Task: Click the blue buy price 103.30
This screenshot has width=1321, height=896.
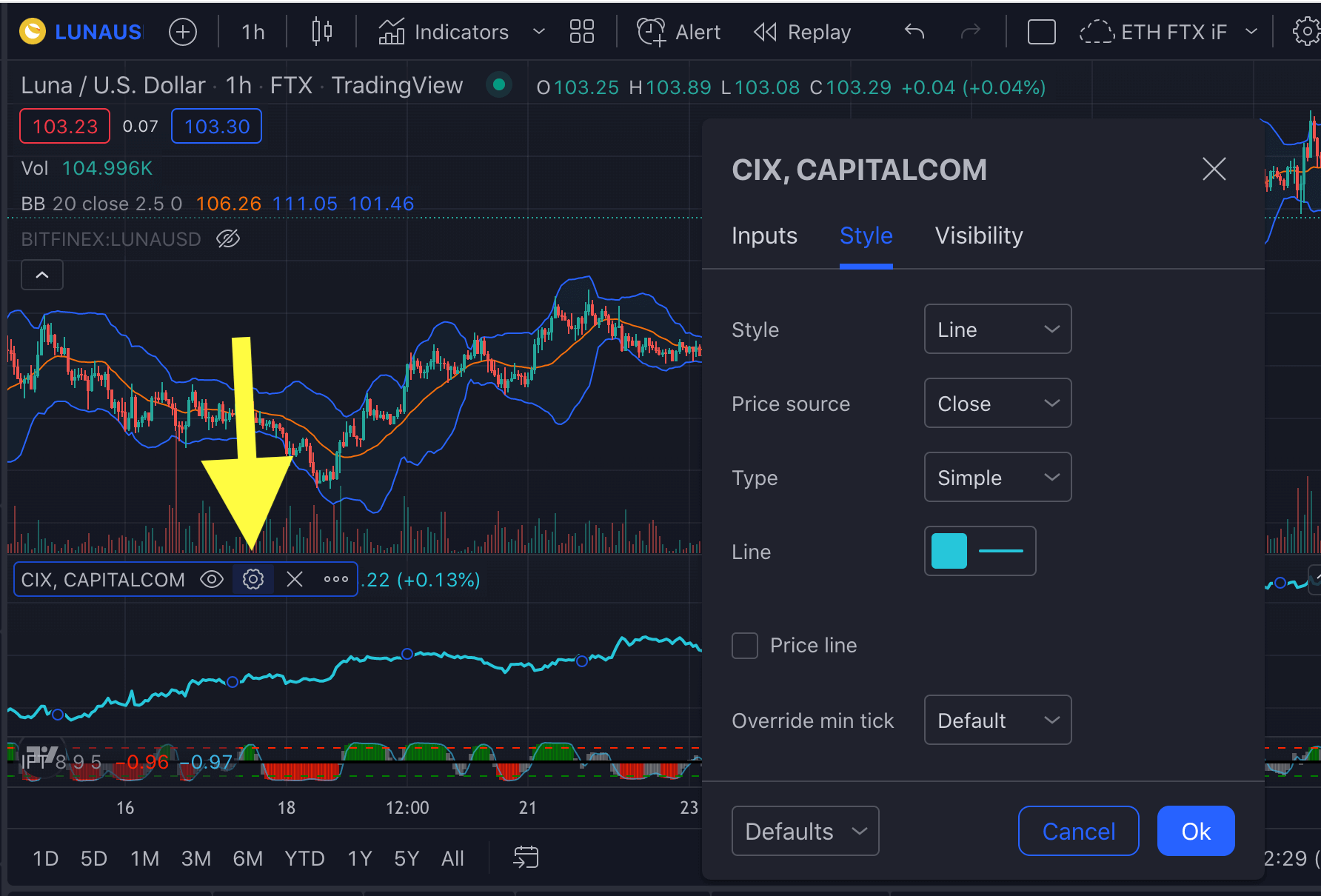Action: (x=217, y=126)
